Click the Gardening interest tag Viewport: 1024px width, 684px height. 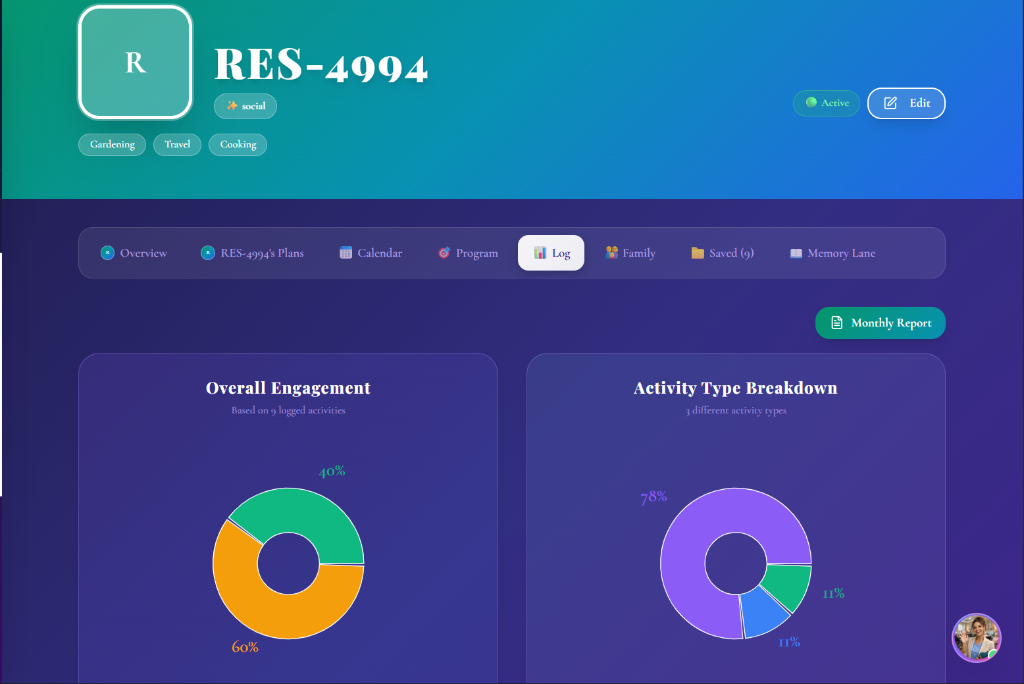pos(112,144)
